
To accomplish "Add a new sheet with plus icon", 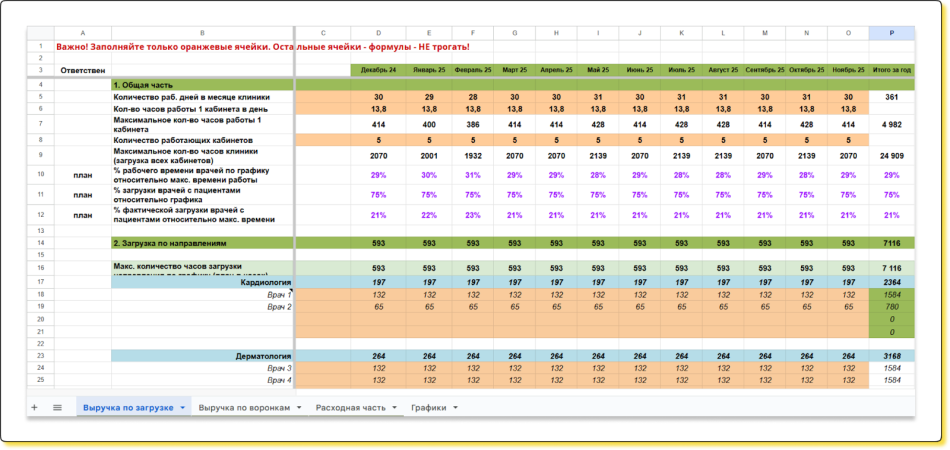I will click(x=34, y=408).
